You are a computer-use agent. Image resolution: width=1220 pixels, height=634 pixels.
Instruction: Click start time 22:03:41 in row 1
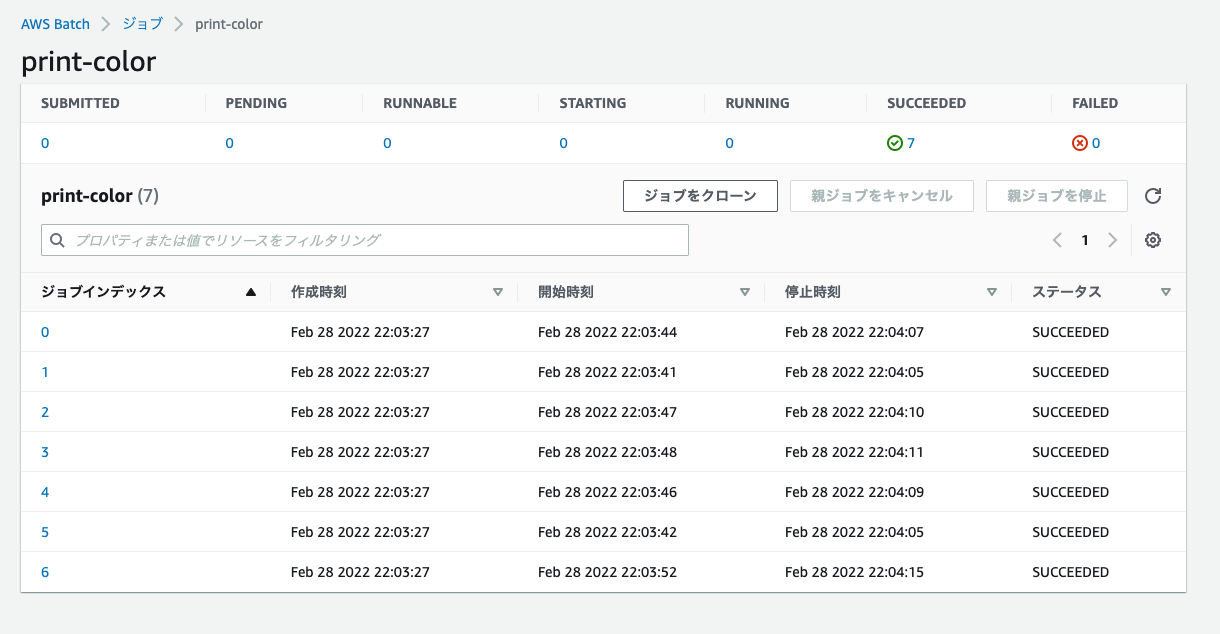[607, 372]
